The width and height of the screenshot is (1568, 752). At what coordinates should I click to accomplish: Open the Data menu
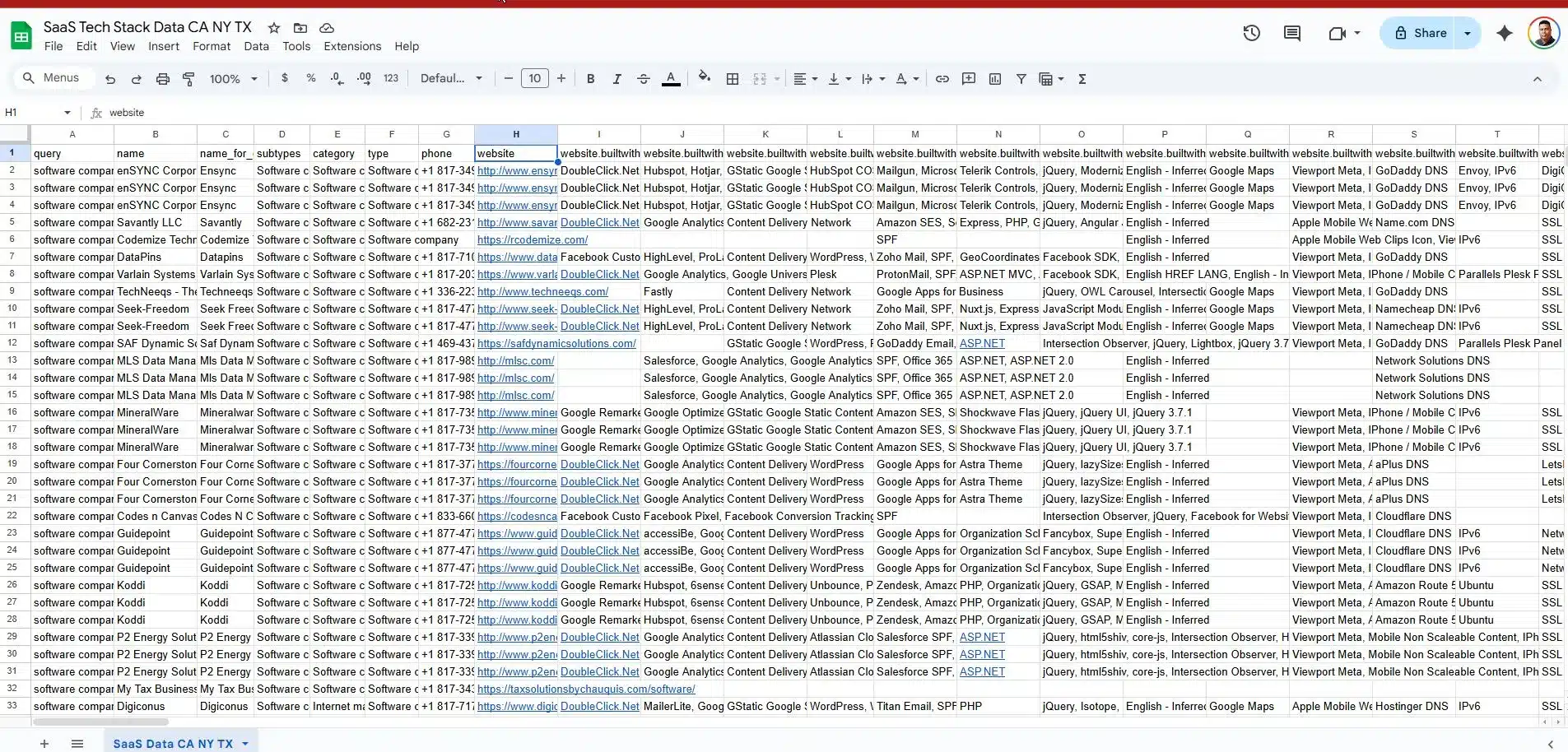[256, 46]
